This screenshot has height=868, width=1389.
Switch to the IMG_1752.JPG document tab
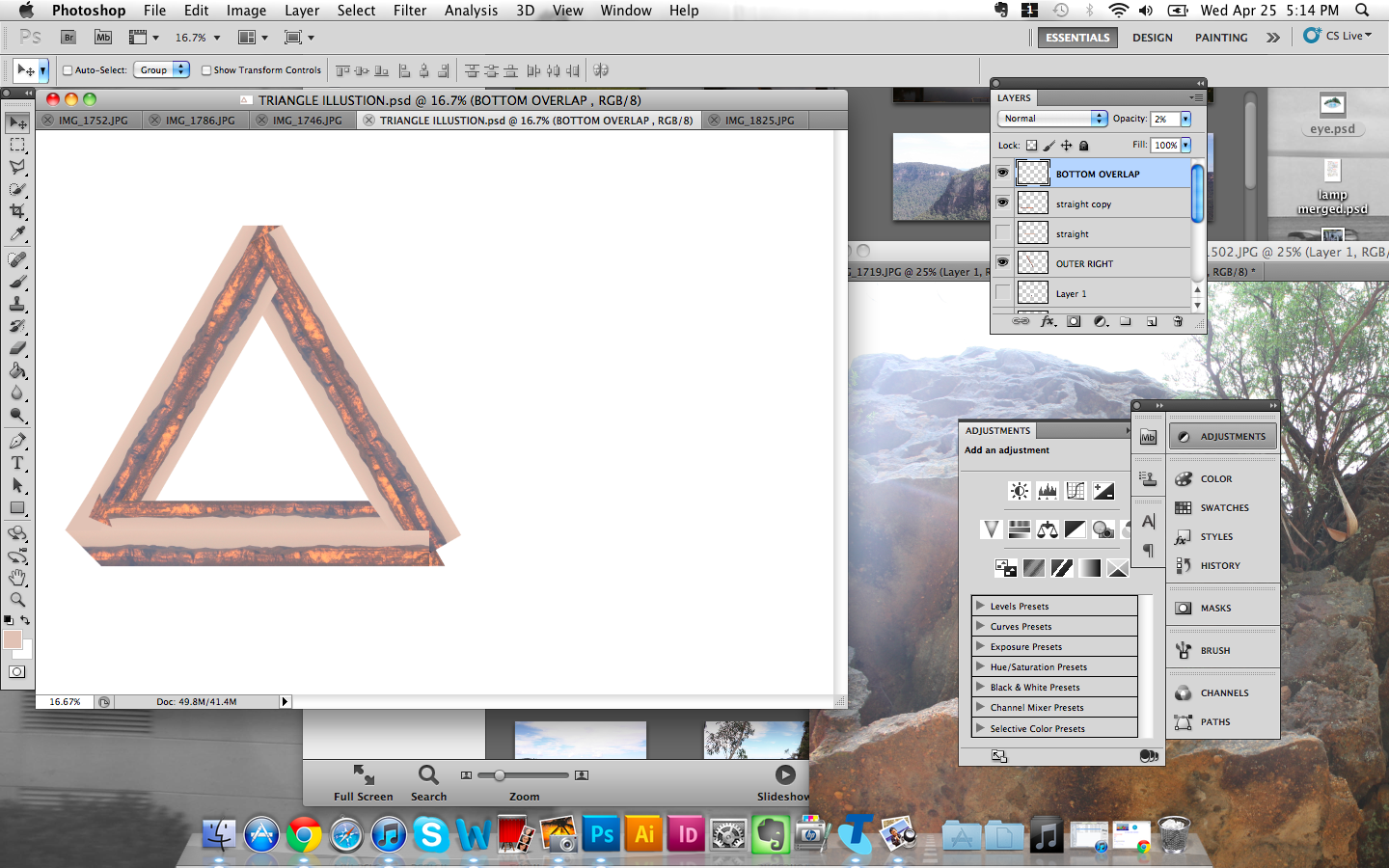click(89, 121)
